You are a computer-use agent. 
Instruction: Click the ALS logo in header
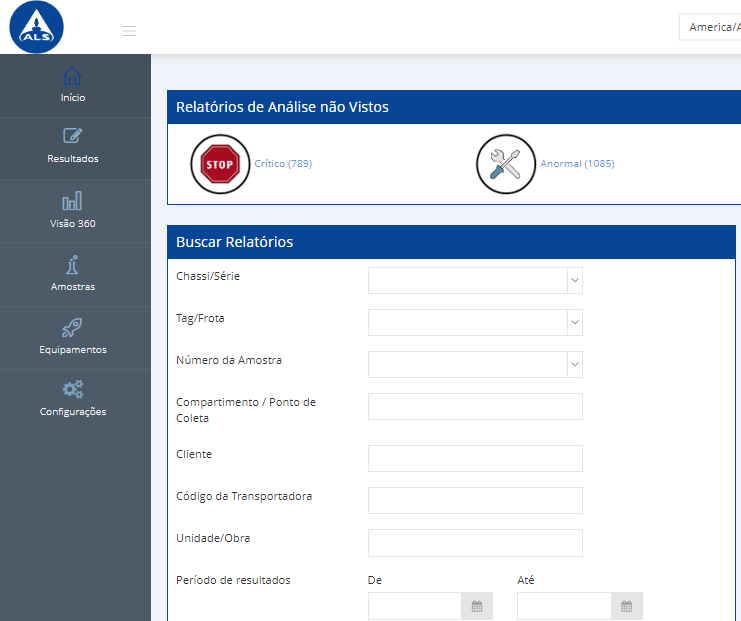(x=36, y=27)
